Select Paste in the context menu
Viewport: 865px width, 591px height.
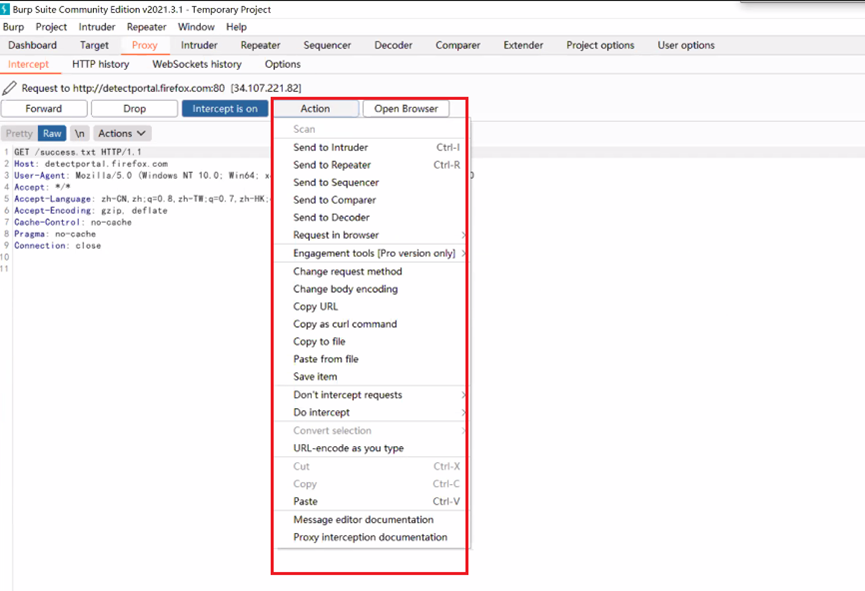[x=371, y=502]
